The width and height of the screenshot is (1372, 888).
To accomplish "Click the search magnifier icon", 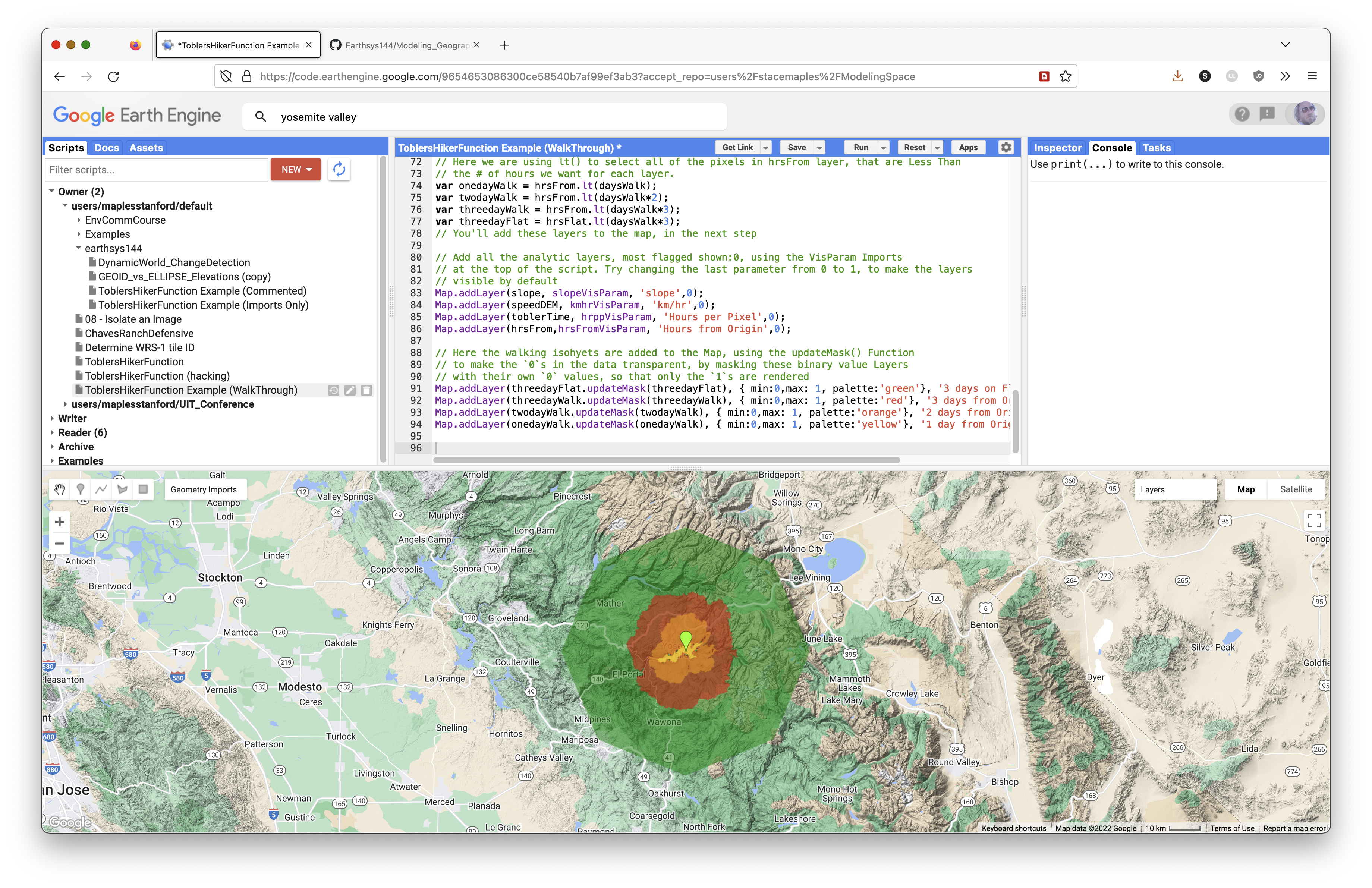I will (x=261, y=117).
